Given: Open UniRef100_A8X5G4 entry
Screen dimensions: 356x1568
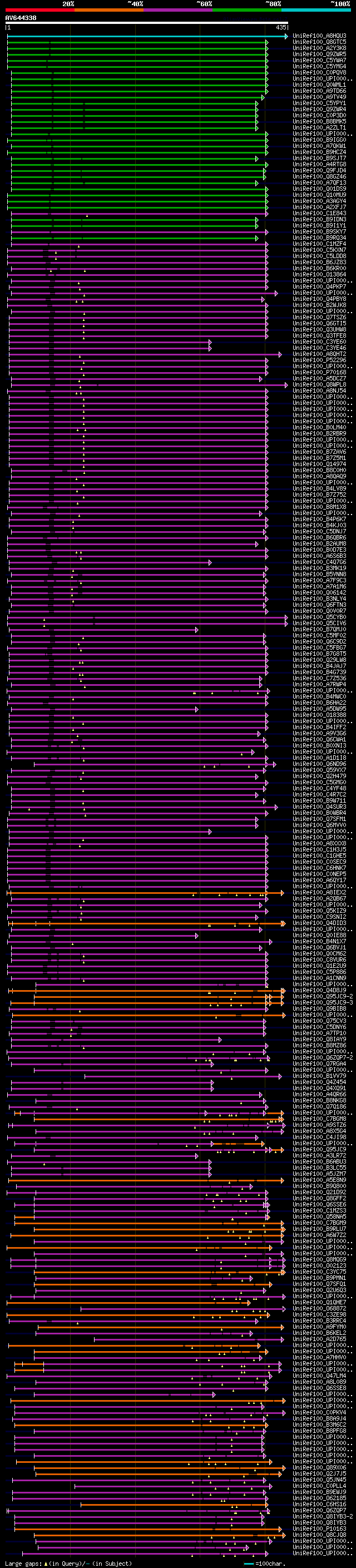Looking at the screenshot, I should (319, 1131).
